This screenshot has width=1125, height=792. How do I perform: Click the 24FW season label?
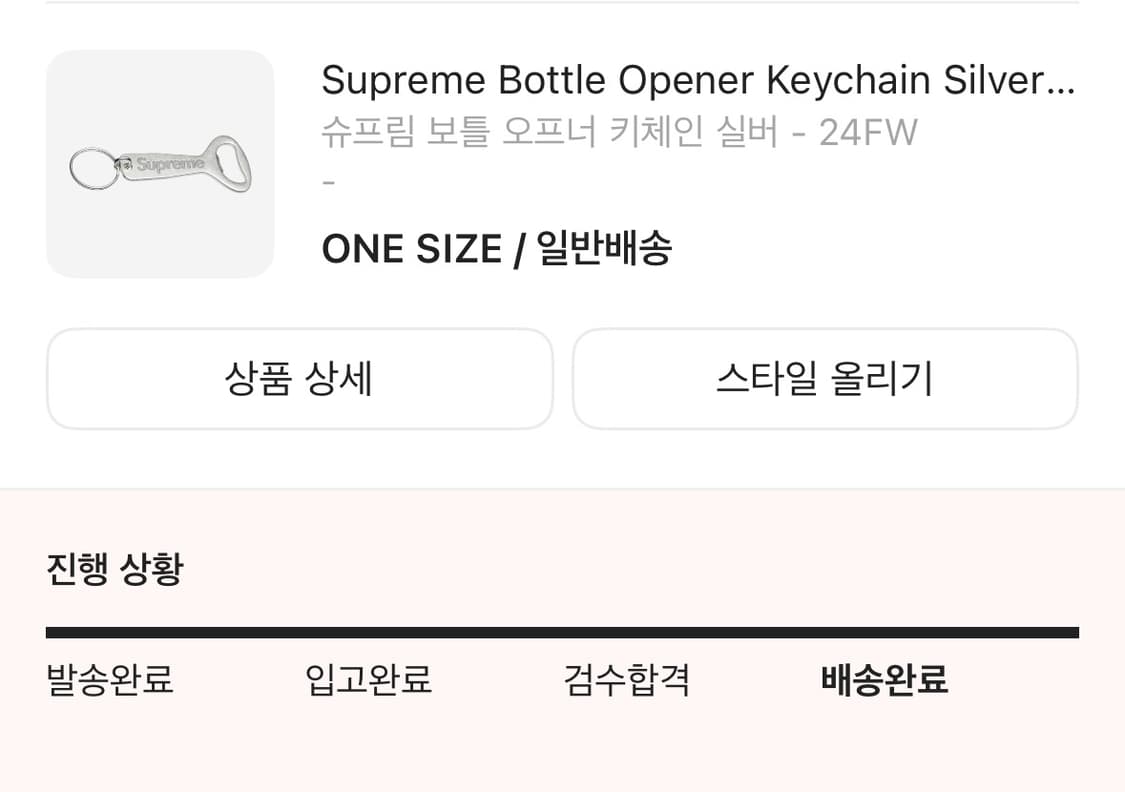[868, 132]
